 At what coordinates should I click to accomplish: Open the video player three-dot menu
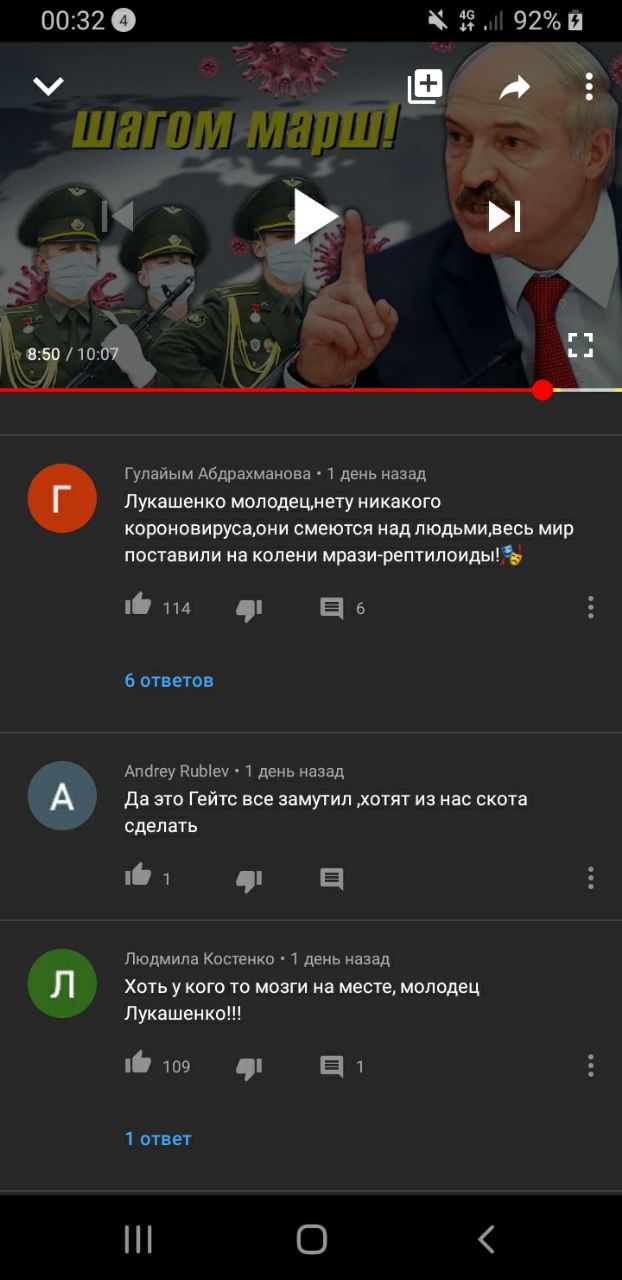pyautogui.click(x=589, y=87)
